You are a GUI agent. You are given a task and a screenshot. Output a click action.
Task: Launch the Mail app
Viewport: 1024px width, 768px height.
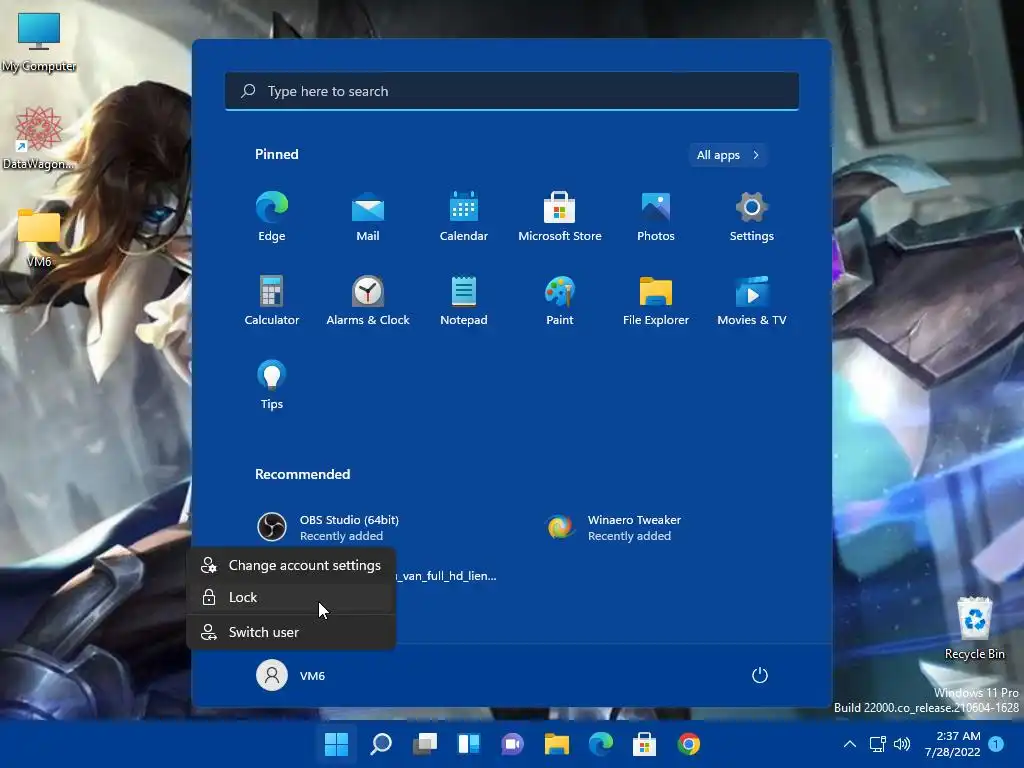coord(368,217)
